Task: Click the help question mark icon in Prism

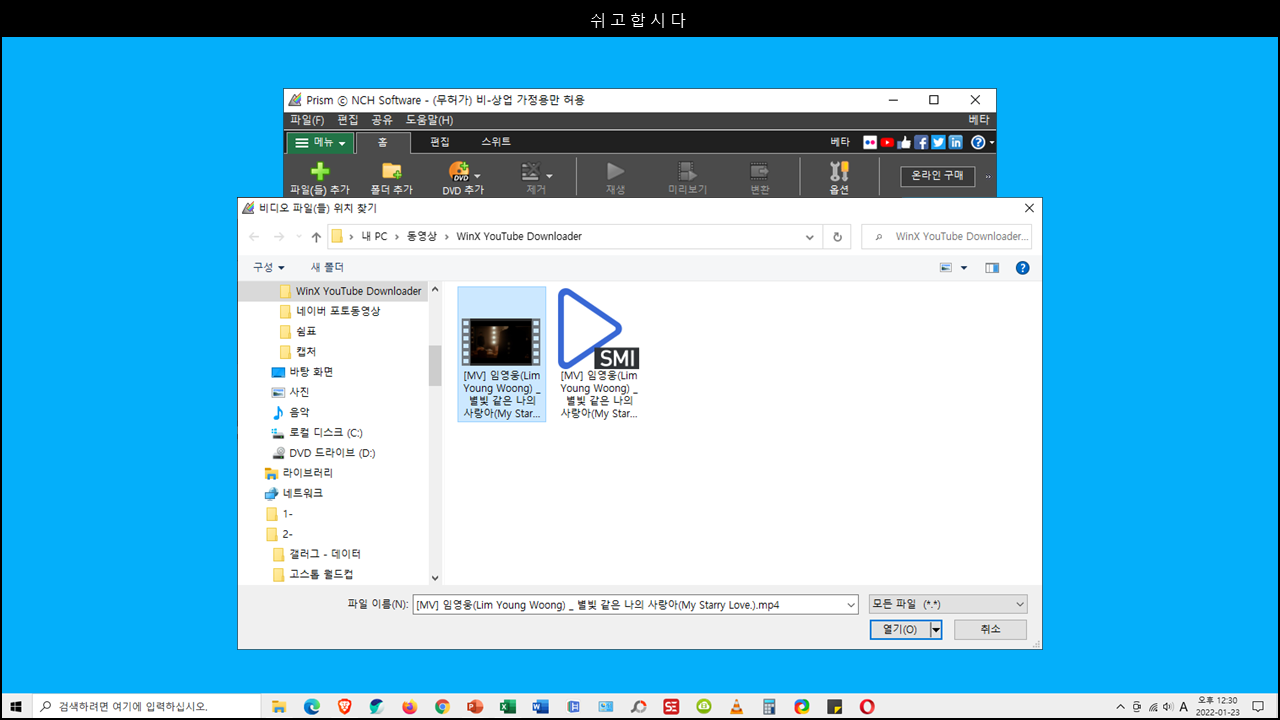Action: [x=978, y=143]
